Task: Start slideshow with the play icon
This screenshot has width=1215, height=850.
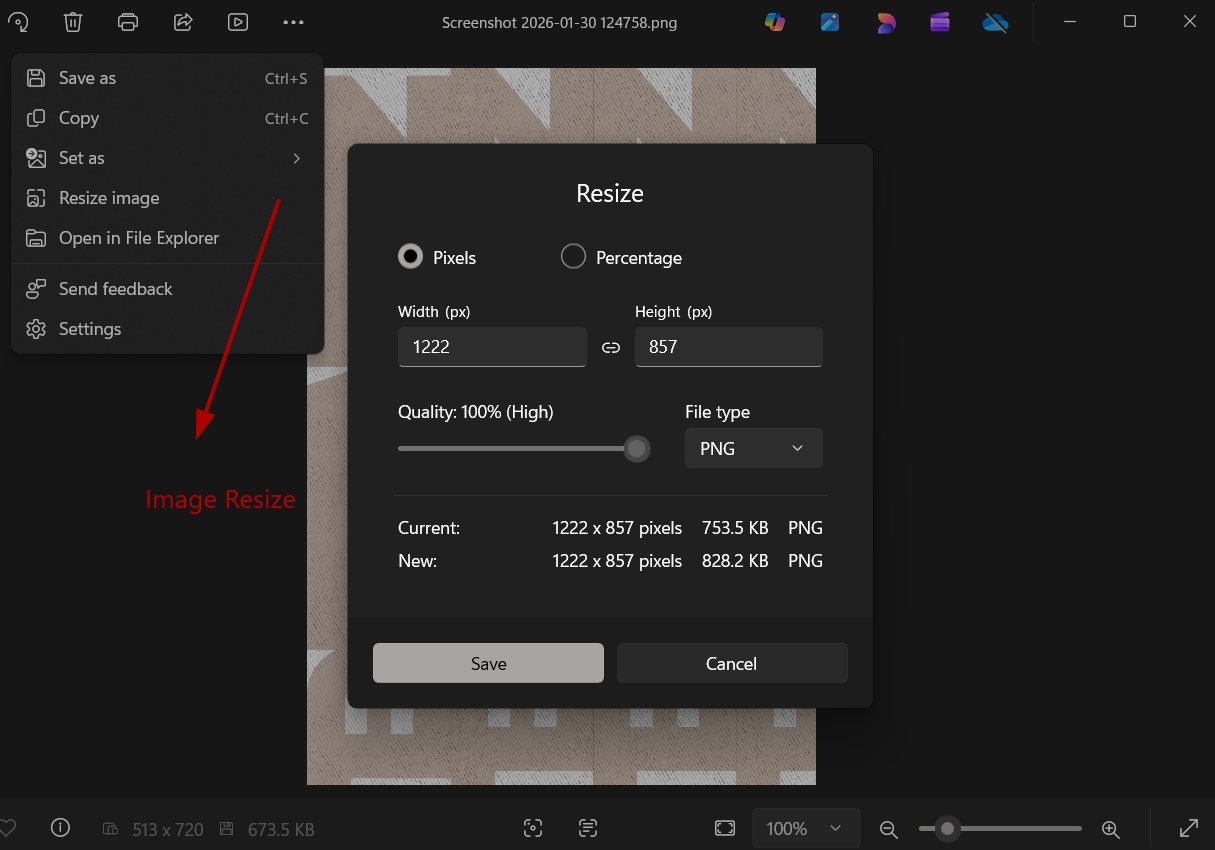Action: pyautogui.click(x=238, y=22)
